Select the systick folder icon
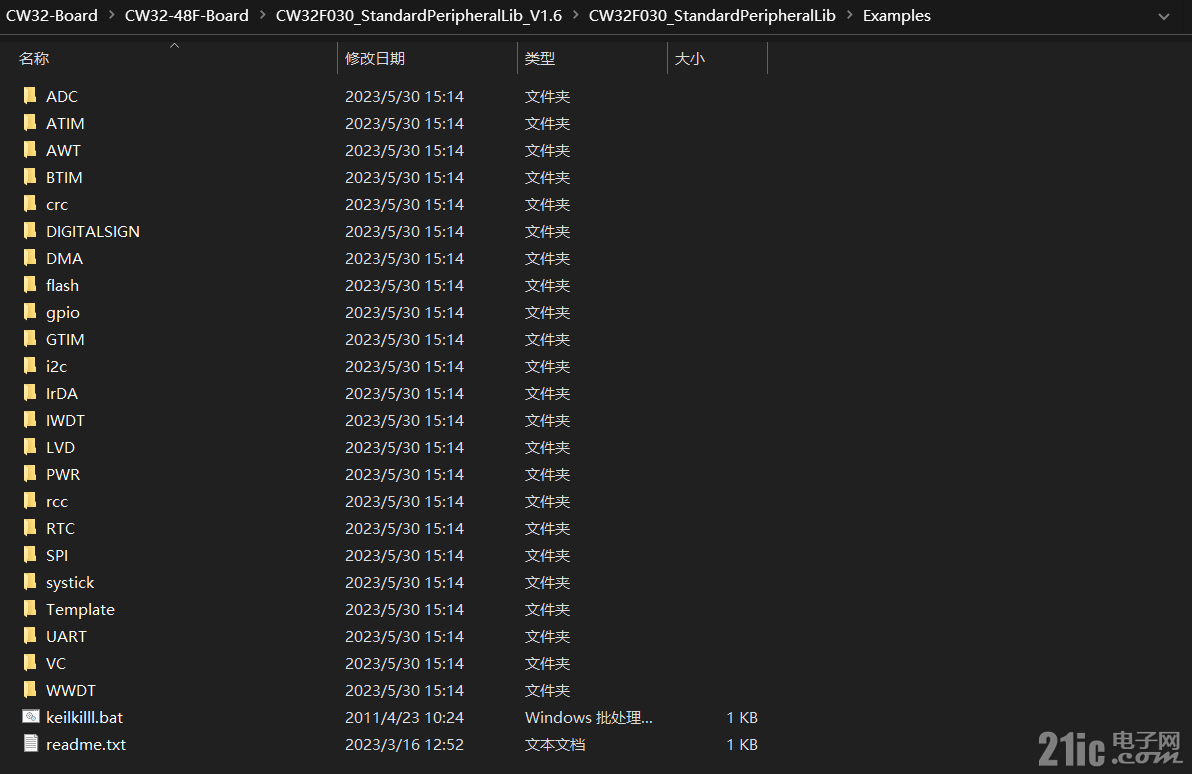The image size is (1192, 774). (x=30, y=582)
